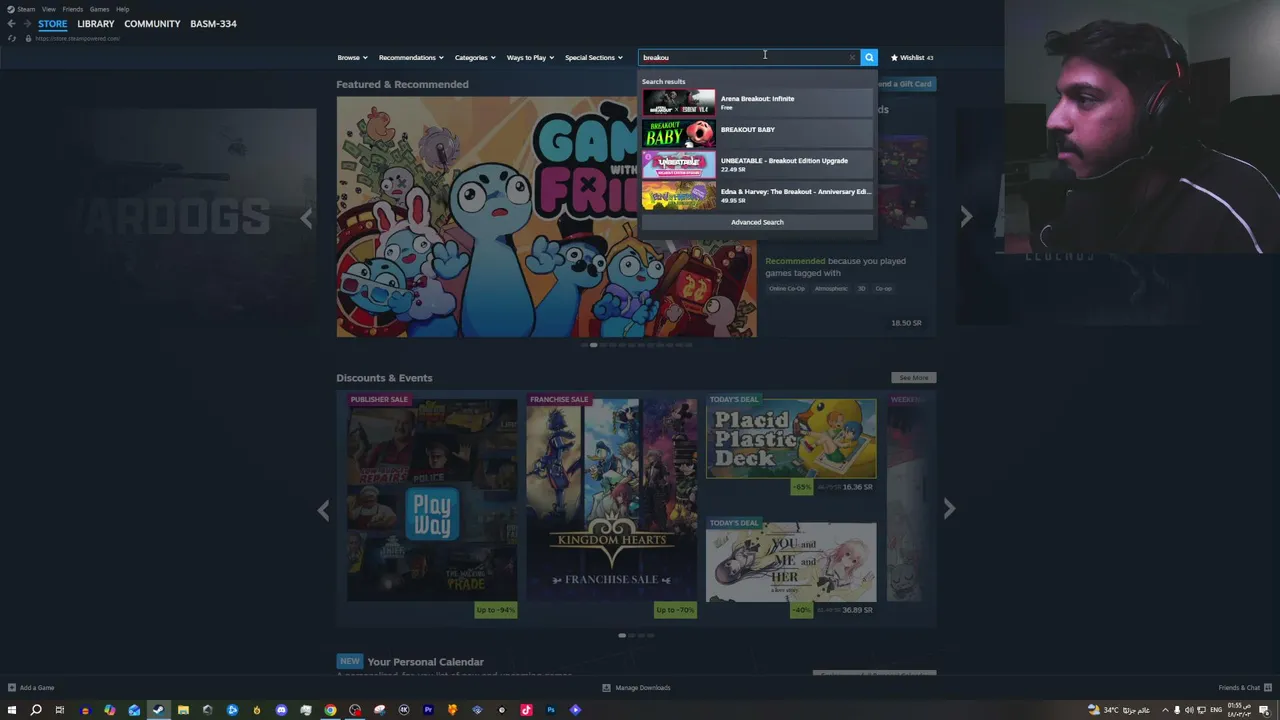Go to previous featured carousel item
Image resolution: width=1280 pixels, height=720 pixels.
(306, 217)
